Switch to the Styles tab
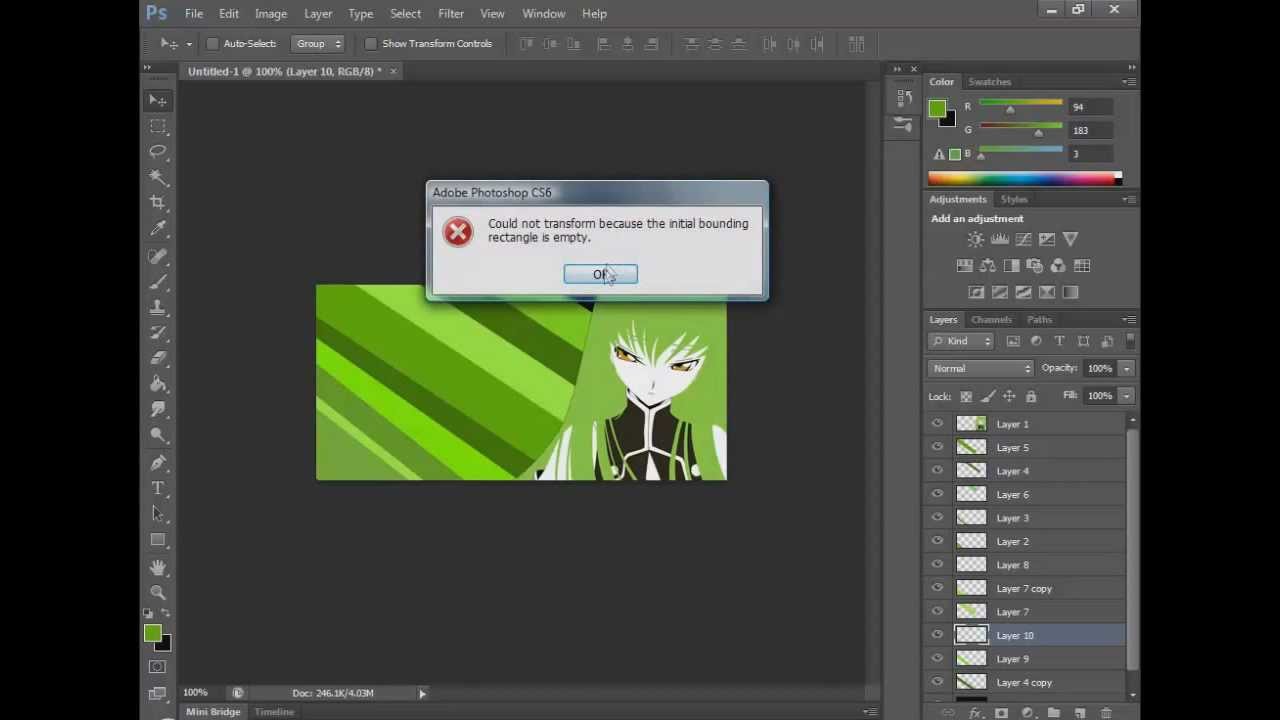The width and height of the screenshot is (1280, 720). coord(1014,199)
